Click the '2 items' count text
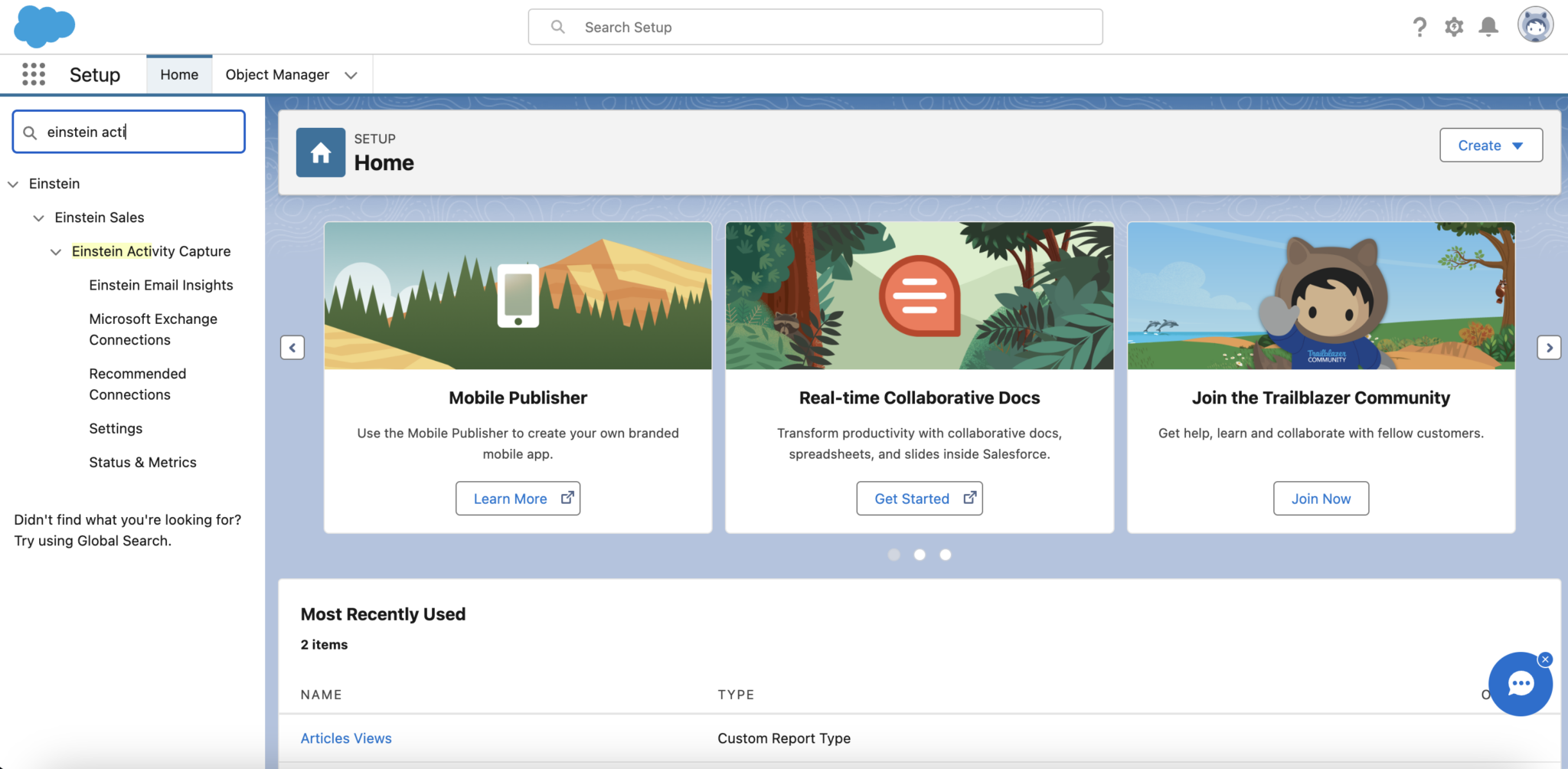 point(324,645)
